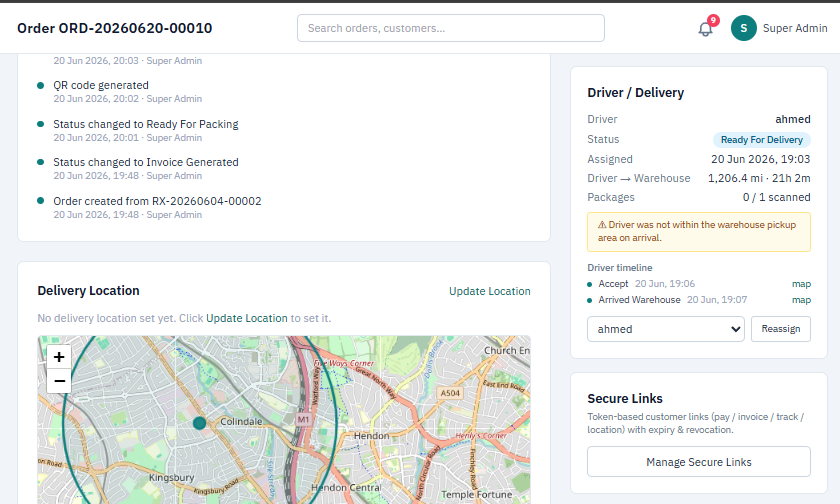Click the Driver / Delivery heading
840x504 pixels.
(x=635, y=93)
